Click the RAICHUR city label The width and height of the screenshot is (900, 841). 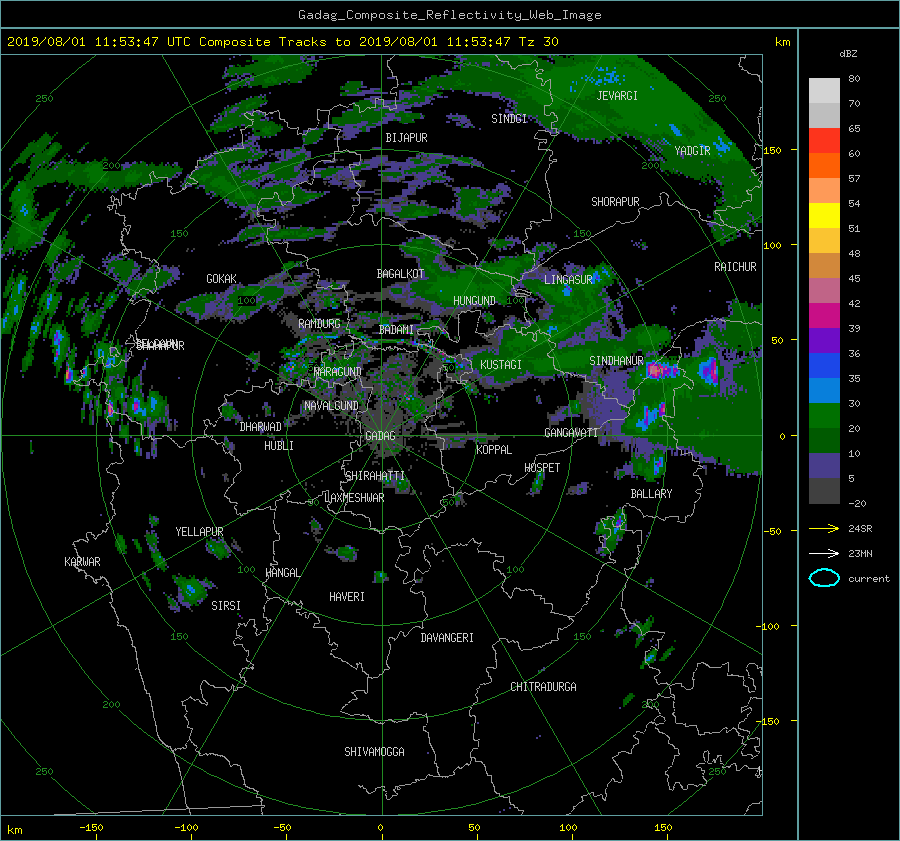[x=735, y=267]
